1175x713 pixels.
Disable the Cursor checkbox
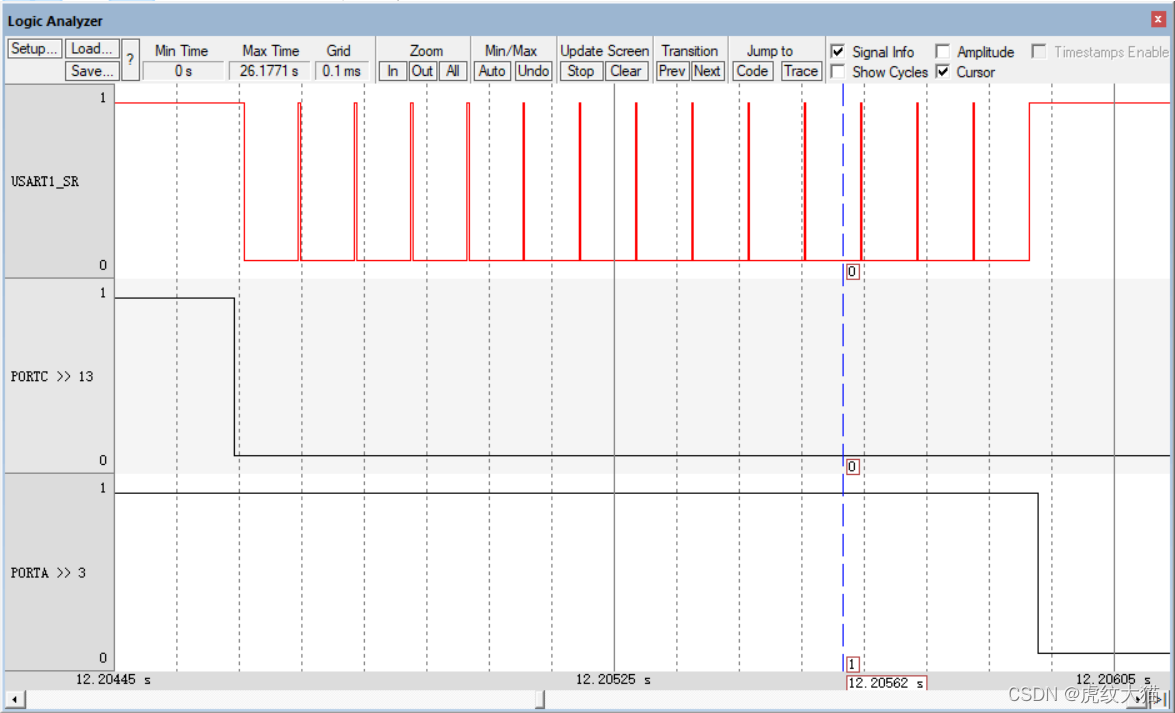(943, 72)
